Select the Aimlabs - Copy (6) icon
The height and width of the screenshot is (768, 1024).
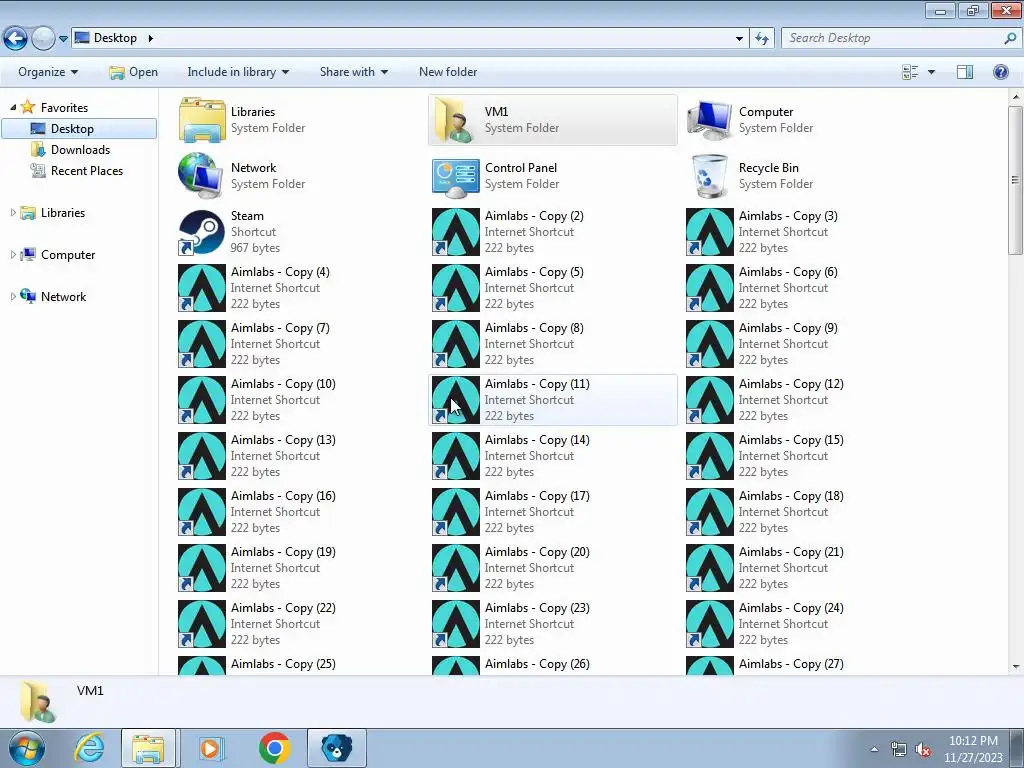point(710,288)
